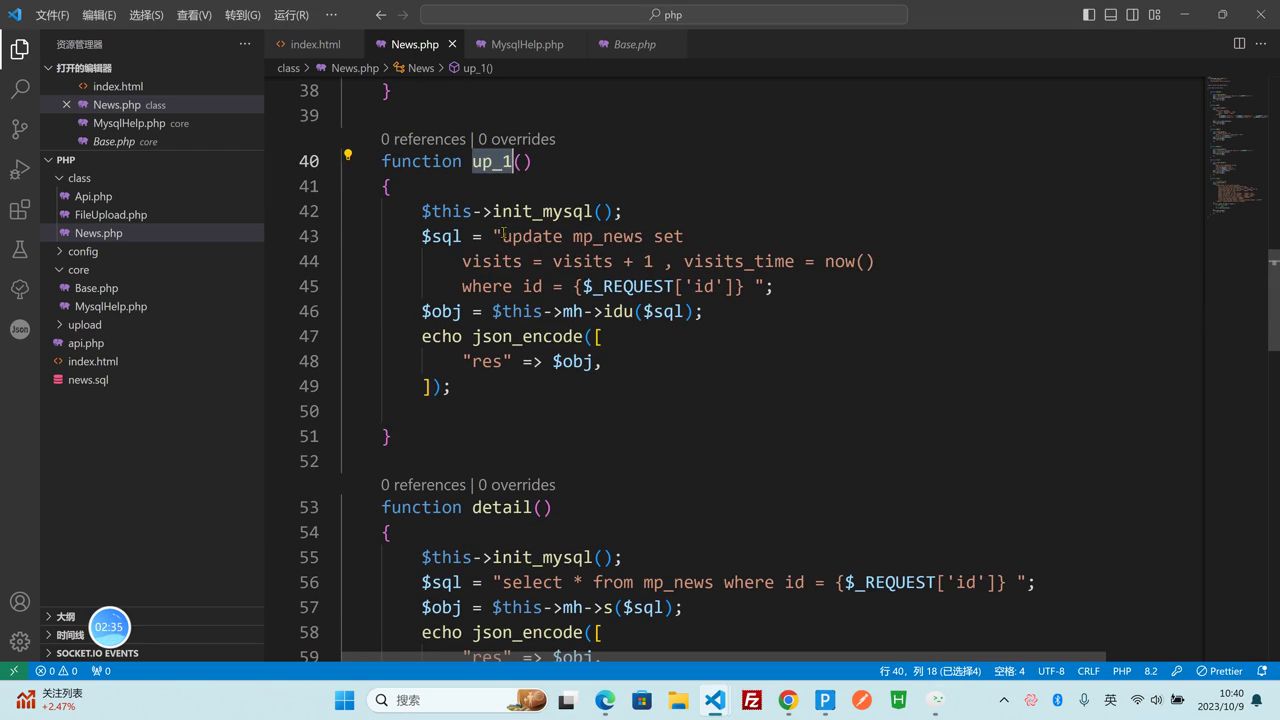Viewport: 1280px width, 720px height.
Task: Open the overflow menu ellipsis in menu bar
Action: click(x=331, y=15)
